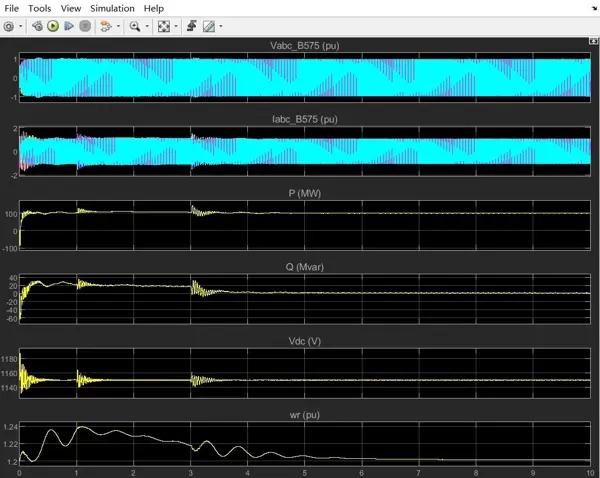
Task: Expand the zoom tool dropdown arrow
Action: pos(146,26)
